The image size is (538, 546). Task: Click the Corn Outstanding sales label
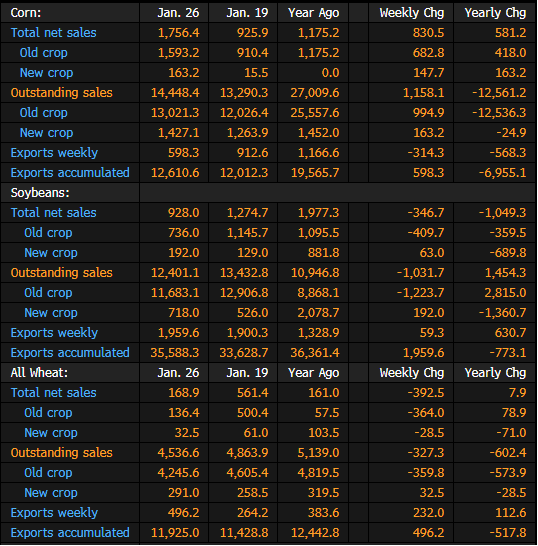(62, 93)
